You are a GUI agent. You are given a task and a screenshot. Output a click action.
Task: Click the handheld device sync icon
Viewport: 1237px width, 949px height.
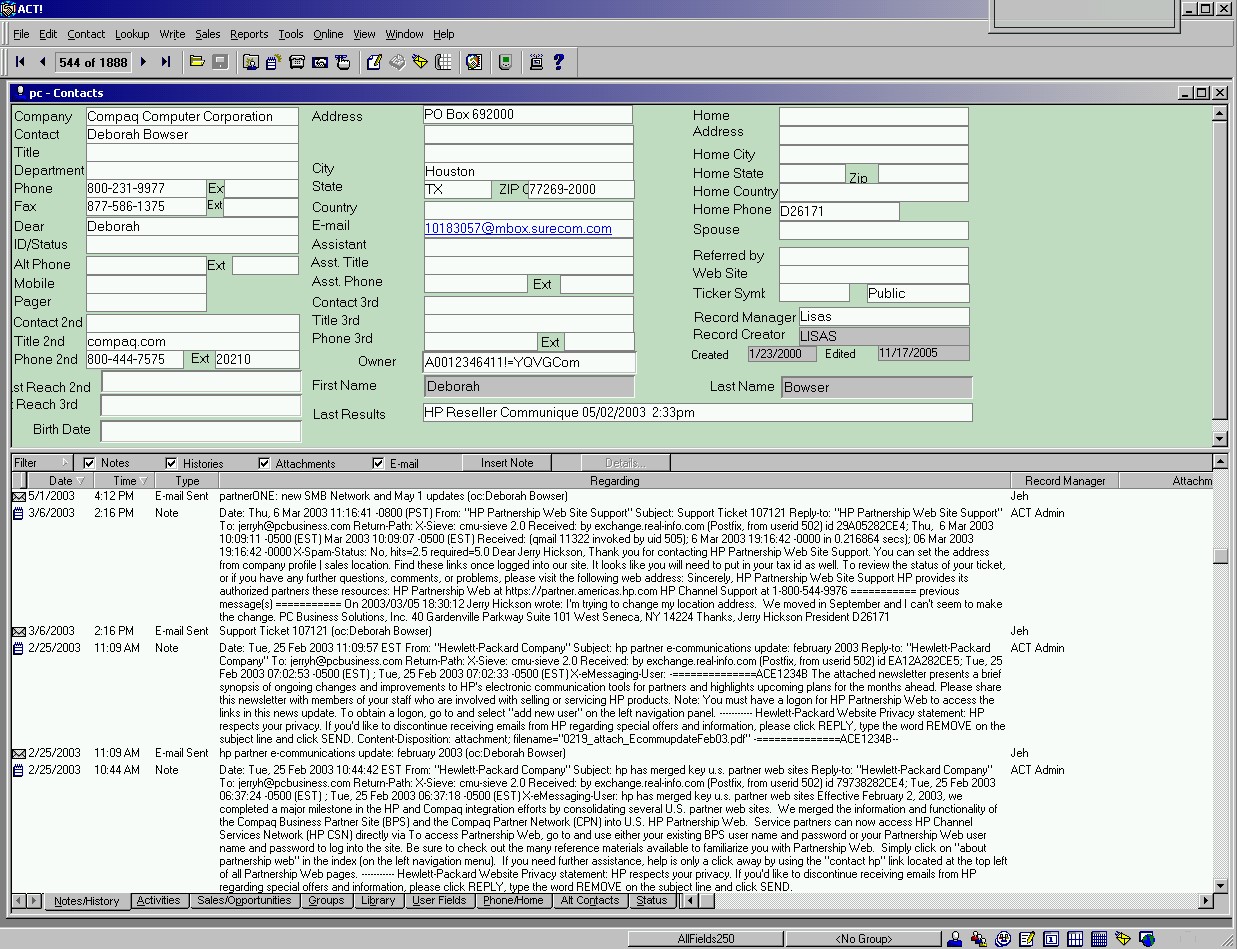505,62
